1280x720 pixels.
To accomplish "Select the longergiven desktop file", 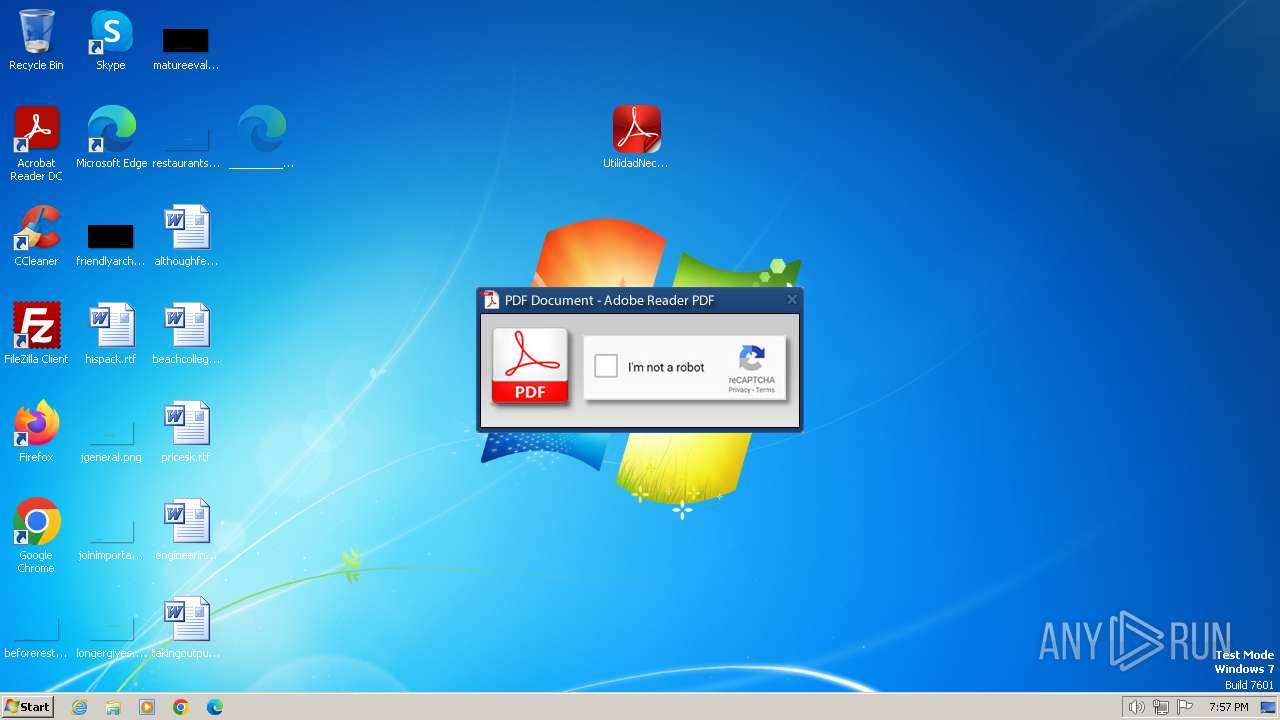I will coord(111,640).
